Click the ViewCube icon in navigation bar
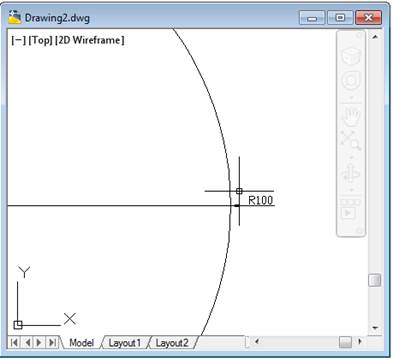This screenshot has width=393, height=361. [x=351, y=55]
